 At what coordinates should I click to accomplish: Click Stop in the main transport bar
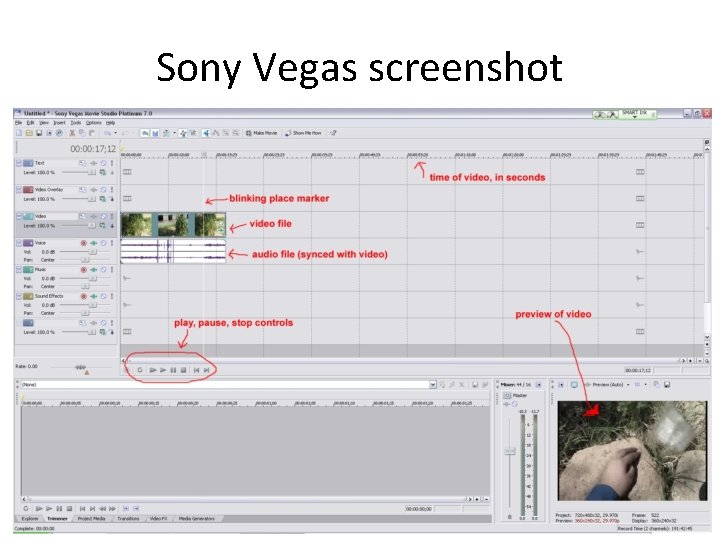[183, 370]
